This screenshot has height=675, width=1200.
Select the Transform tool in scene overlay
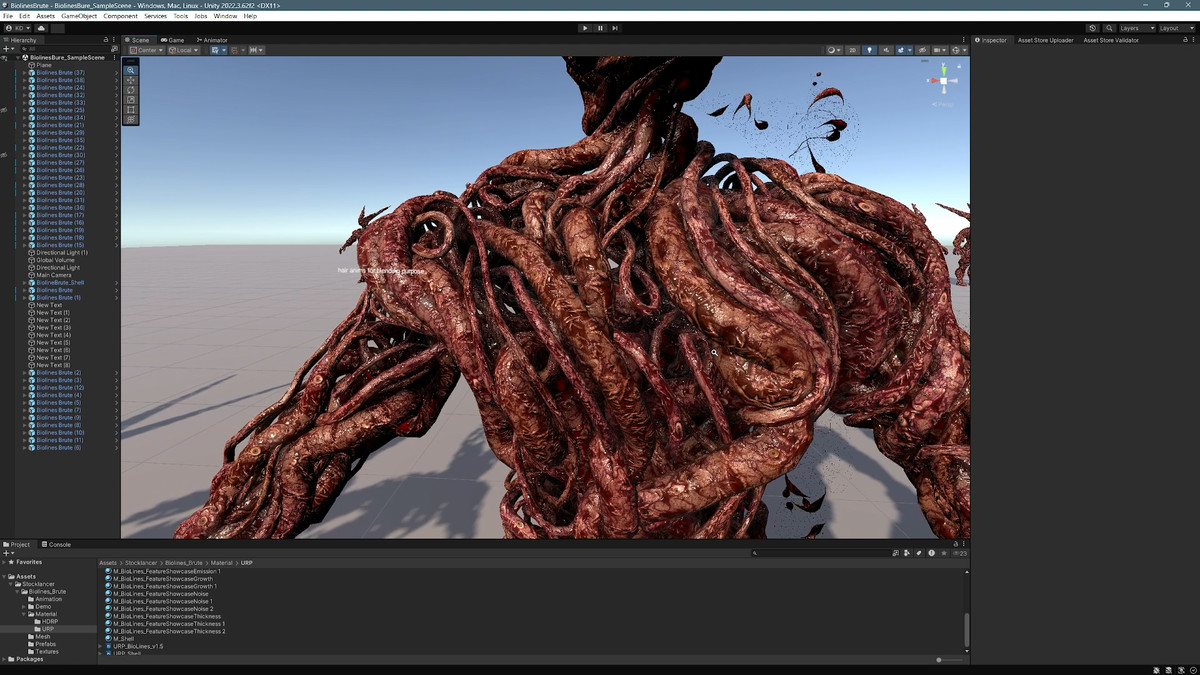point(131,119)
